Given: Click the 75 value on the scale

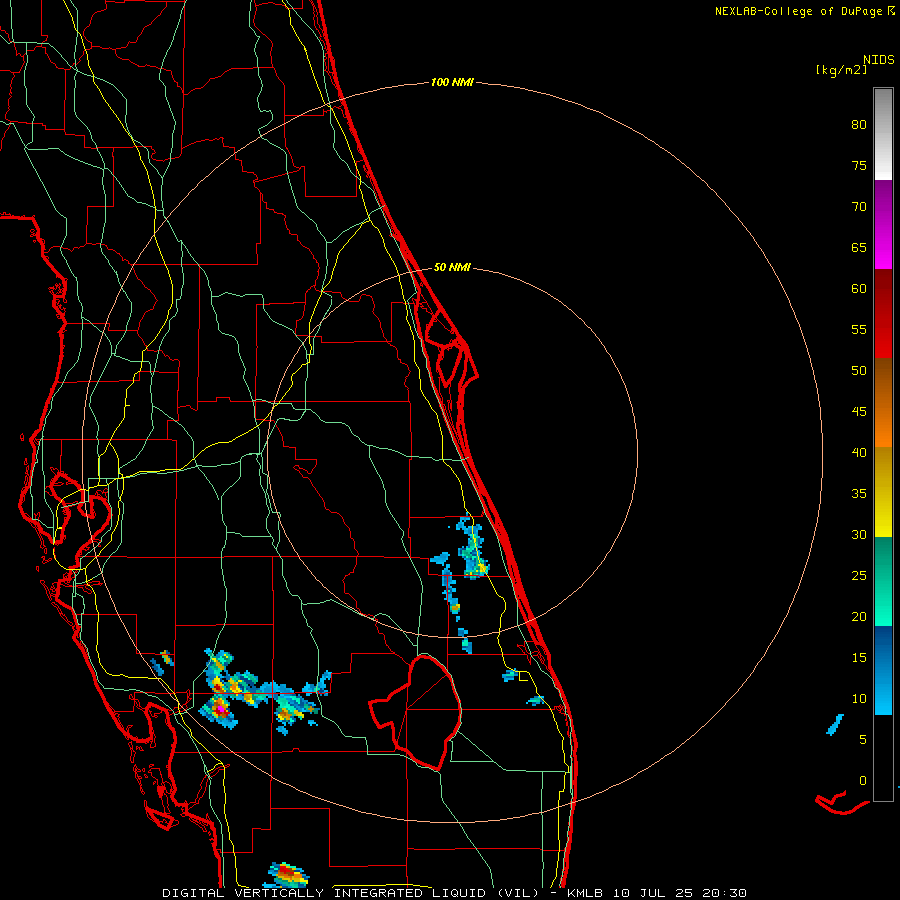Looking at the screenshot, I should (859, 165).
